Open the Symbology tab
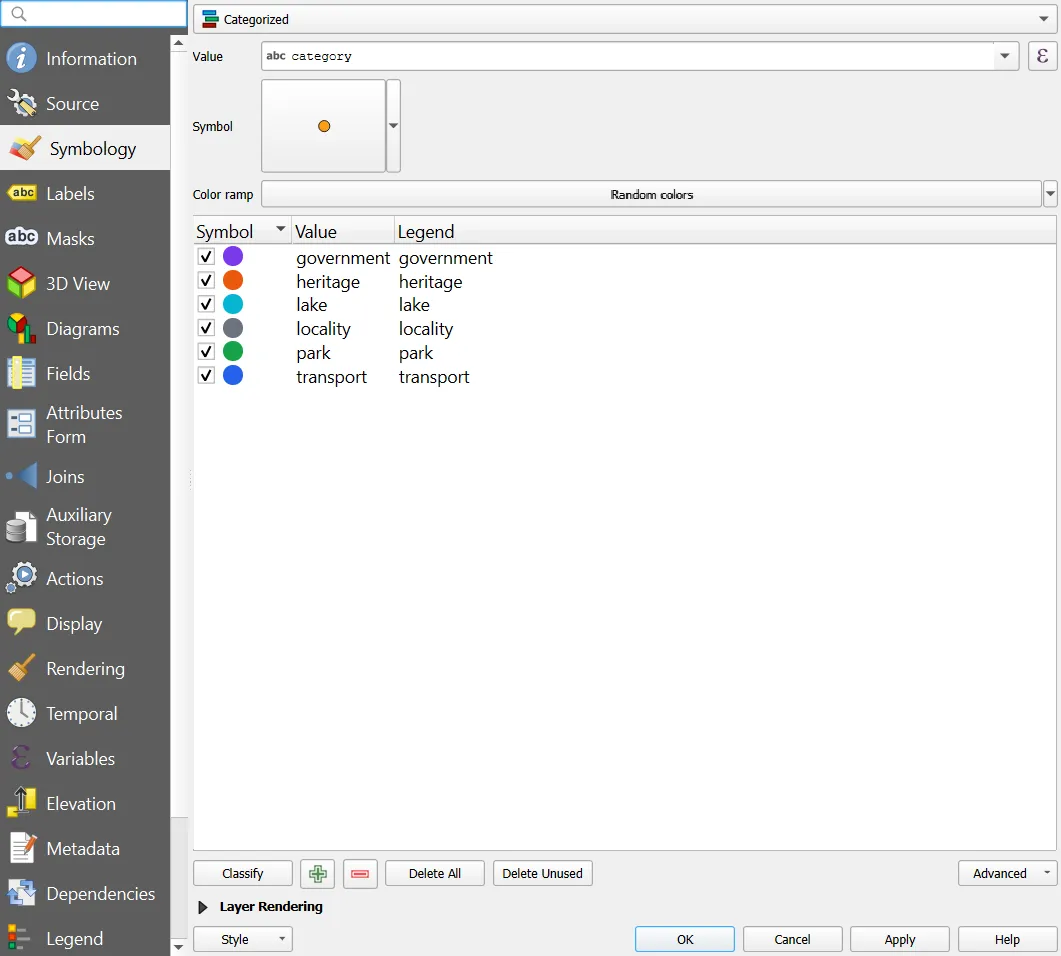This screenshot has height=956, width=1061. [x=85, y=148]
